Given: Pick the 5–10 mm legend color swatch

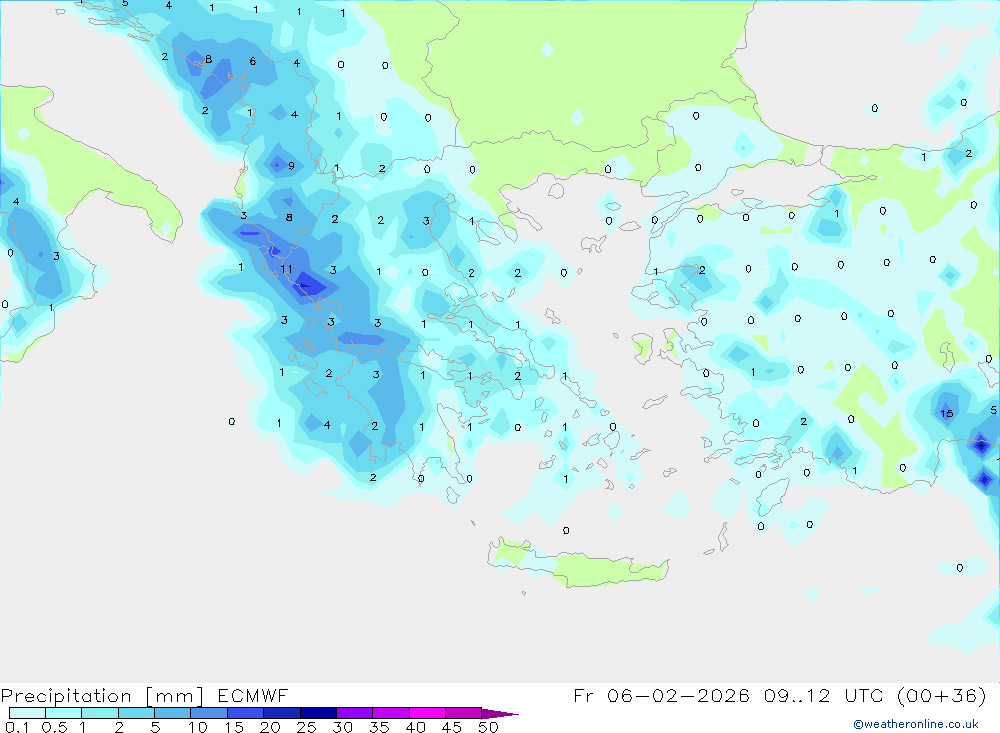Looking at the screenshot, I should [x=173, y=713].
